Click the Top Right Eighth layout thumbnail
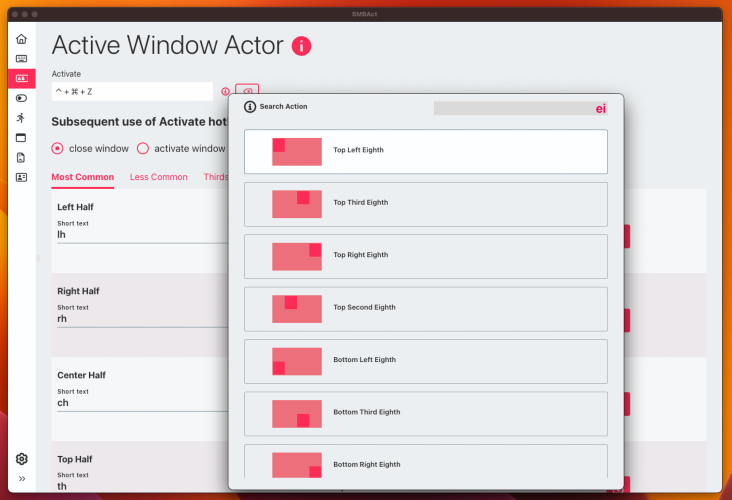Screen dimensions: 732x500 (297, 257)
